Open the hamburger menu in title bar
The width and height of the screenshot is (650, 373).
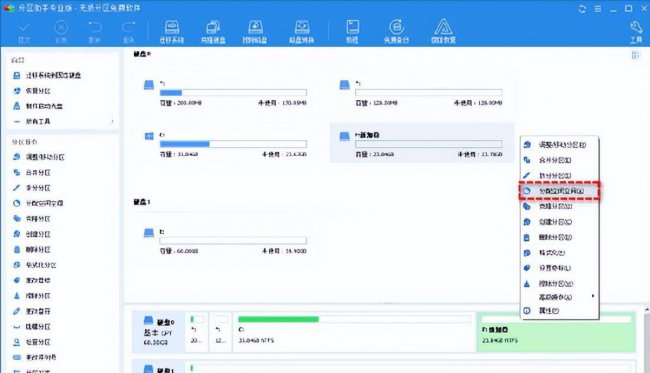coord(598,9)
